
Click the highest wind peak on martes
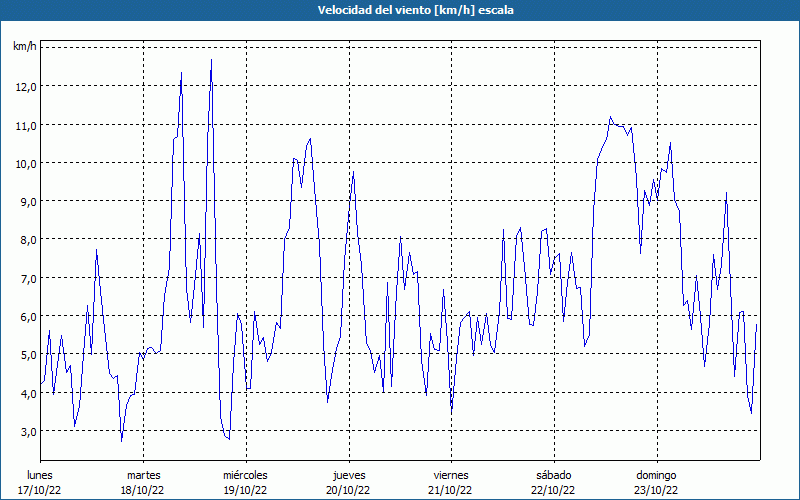211,60
